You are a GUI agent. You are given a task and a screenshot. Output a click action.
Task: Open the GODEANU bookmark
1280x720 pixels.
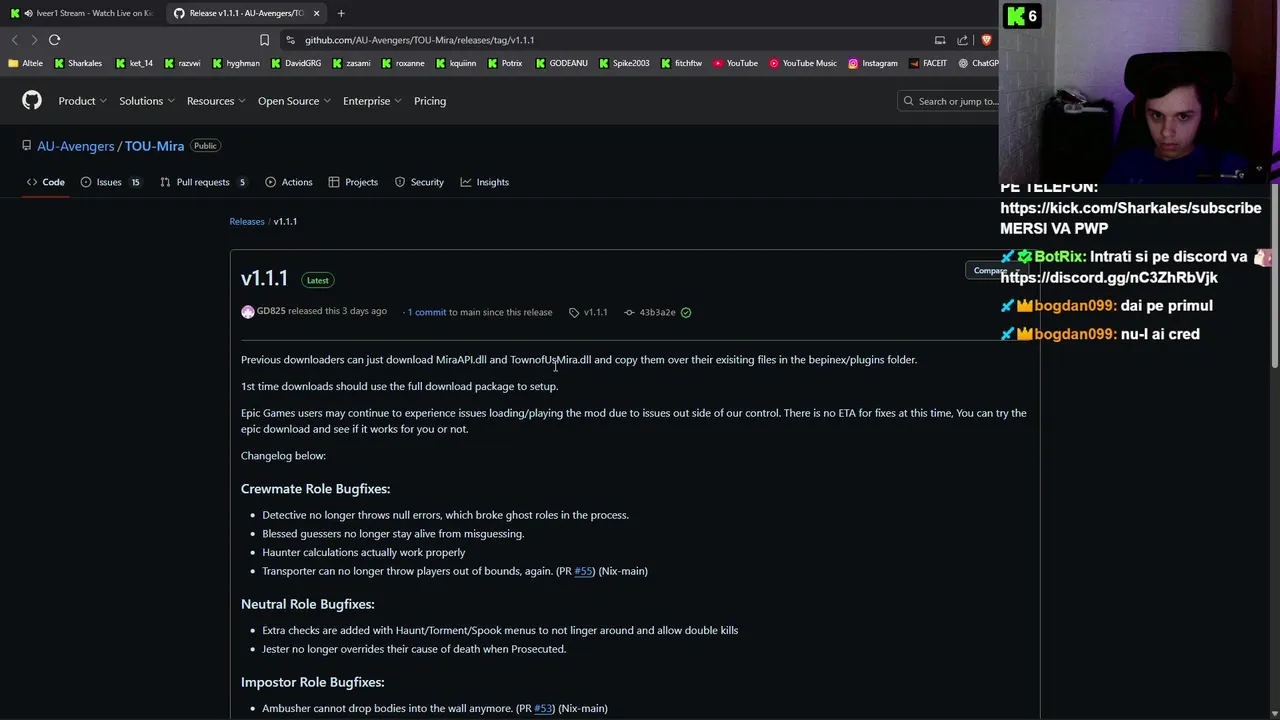tap(562, 63)
